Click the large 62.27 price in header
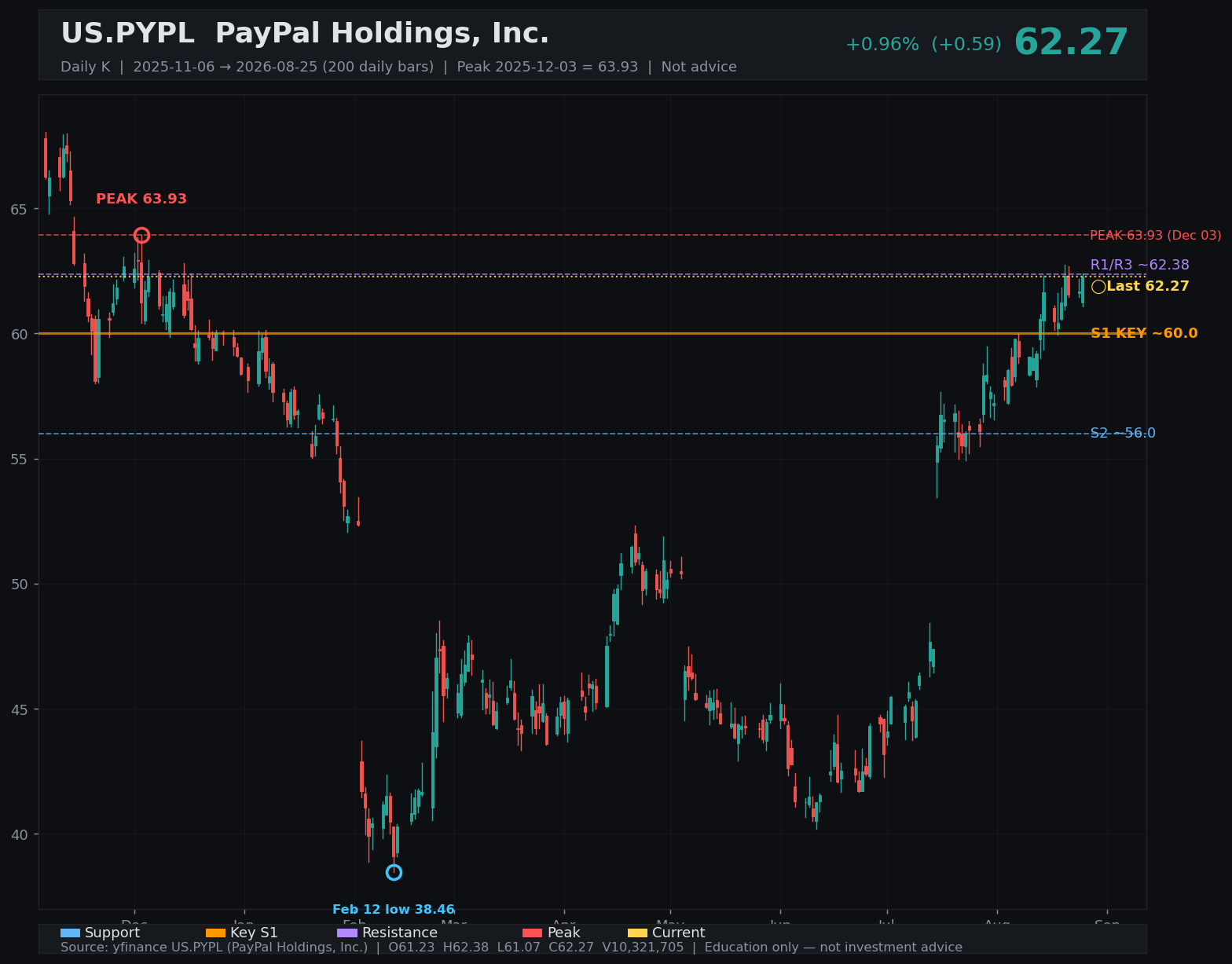This screenshot has height=964, width=1232. point(1071,43)
